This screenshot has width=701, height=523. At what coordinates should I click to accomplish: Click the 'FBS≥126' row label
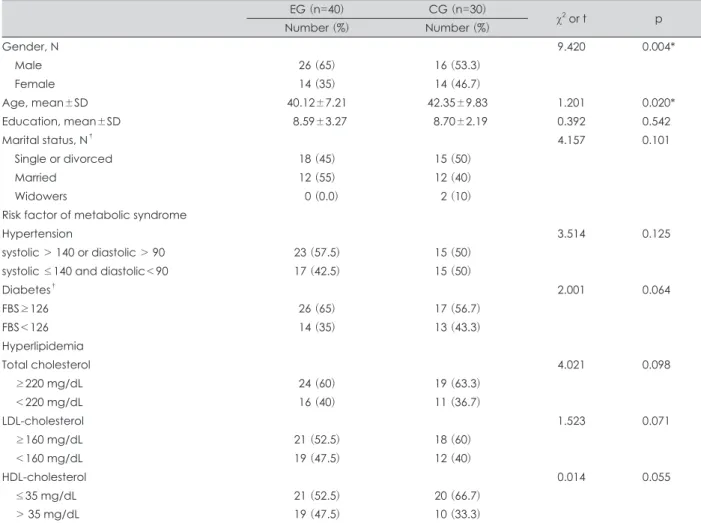coord(25,309)
